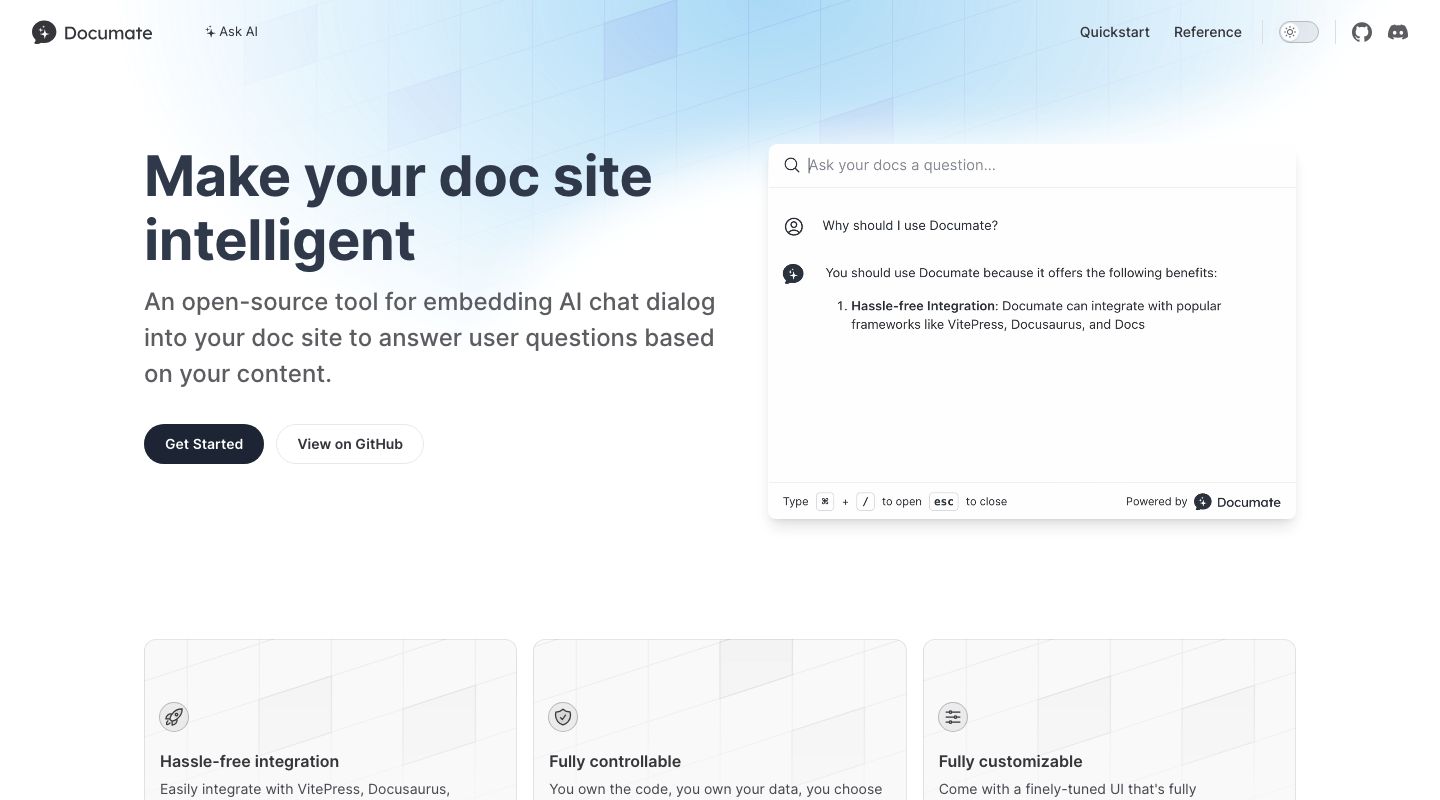
Task: Open the Ask AI chat
Action: click(231, 32)
